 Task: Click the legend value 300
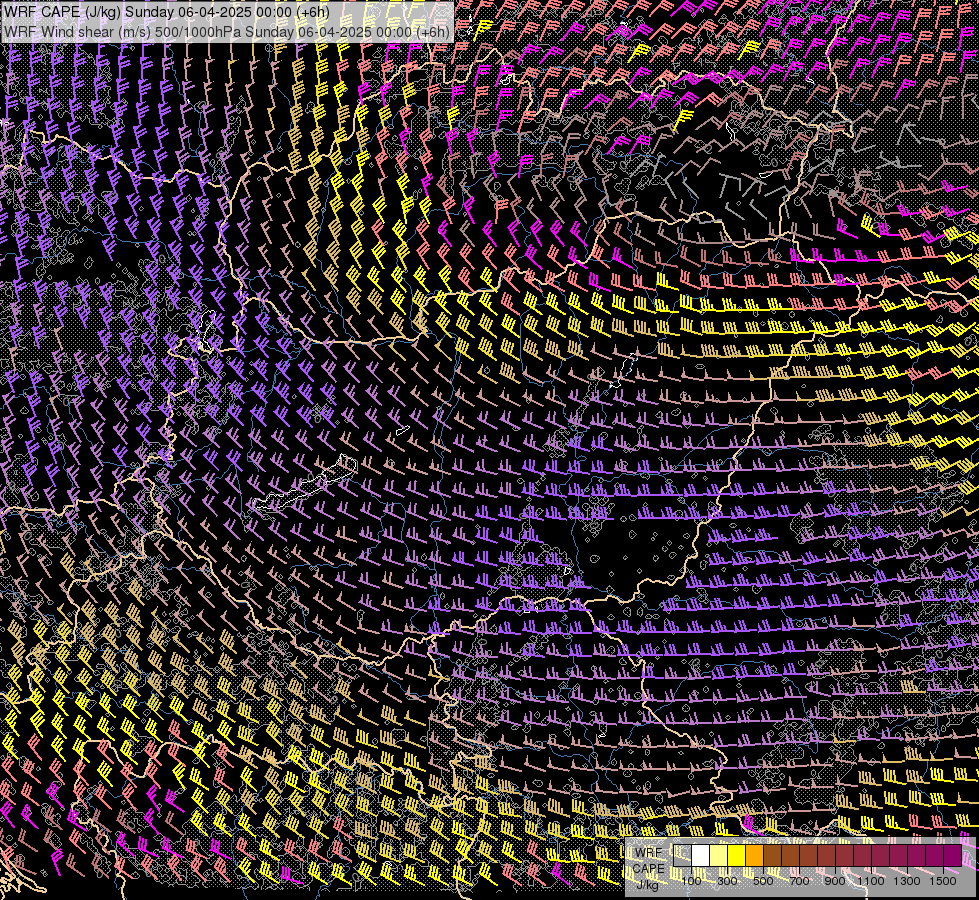click(727, 881)
